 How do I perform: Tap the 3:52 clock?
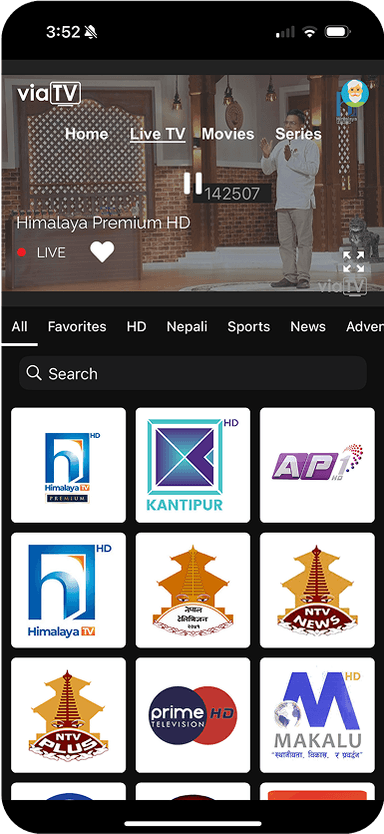pyautogui.click(x=62, y=32)
